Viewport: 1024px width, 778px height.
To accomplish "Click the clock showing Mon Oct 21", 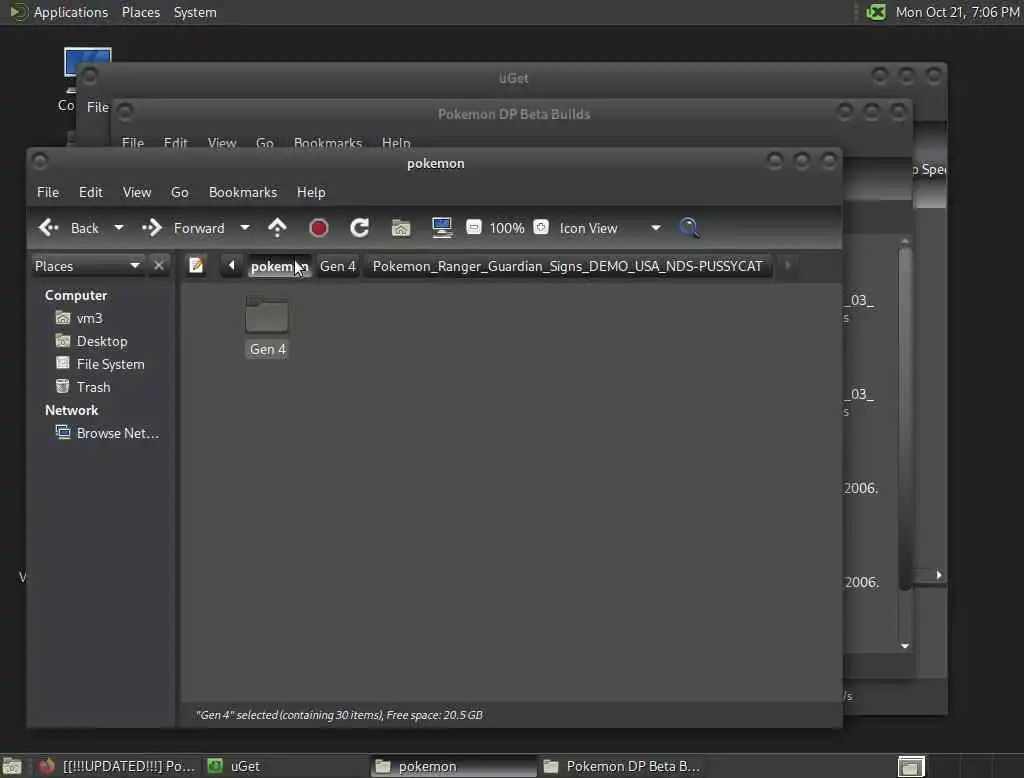I will [957, 12].
